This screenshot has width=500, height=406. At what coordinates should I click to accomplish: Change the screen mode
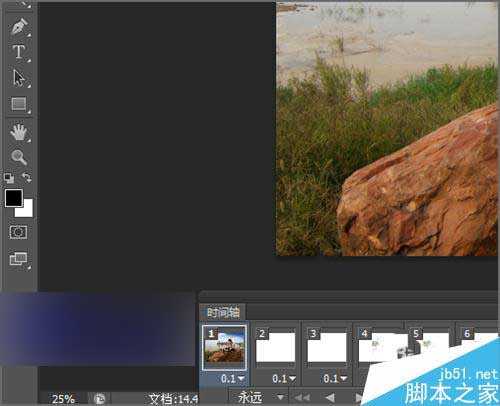coord(19,259)
